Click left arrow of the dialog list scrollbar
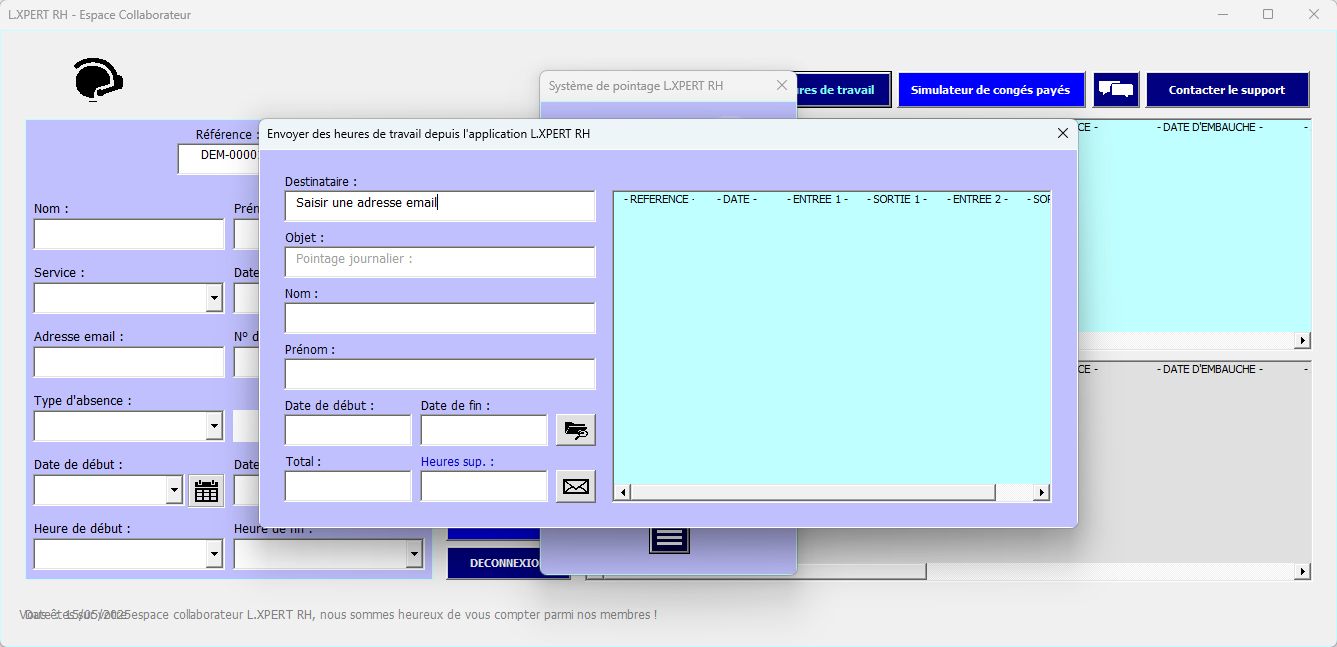Screen dimensions: 1337x647 click(622, 492)
